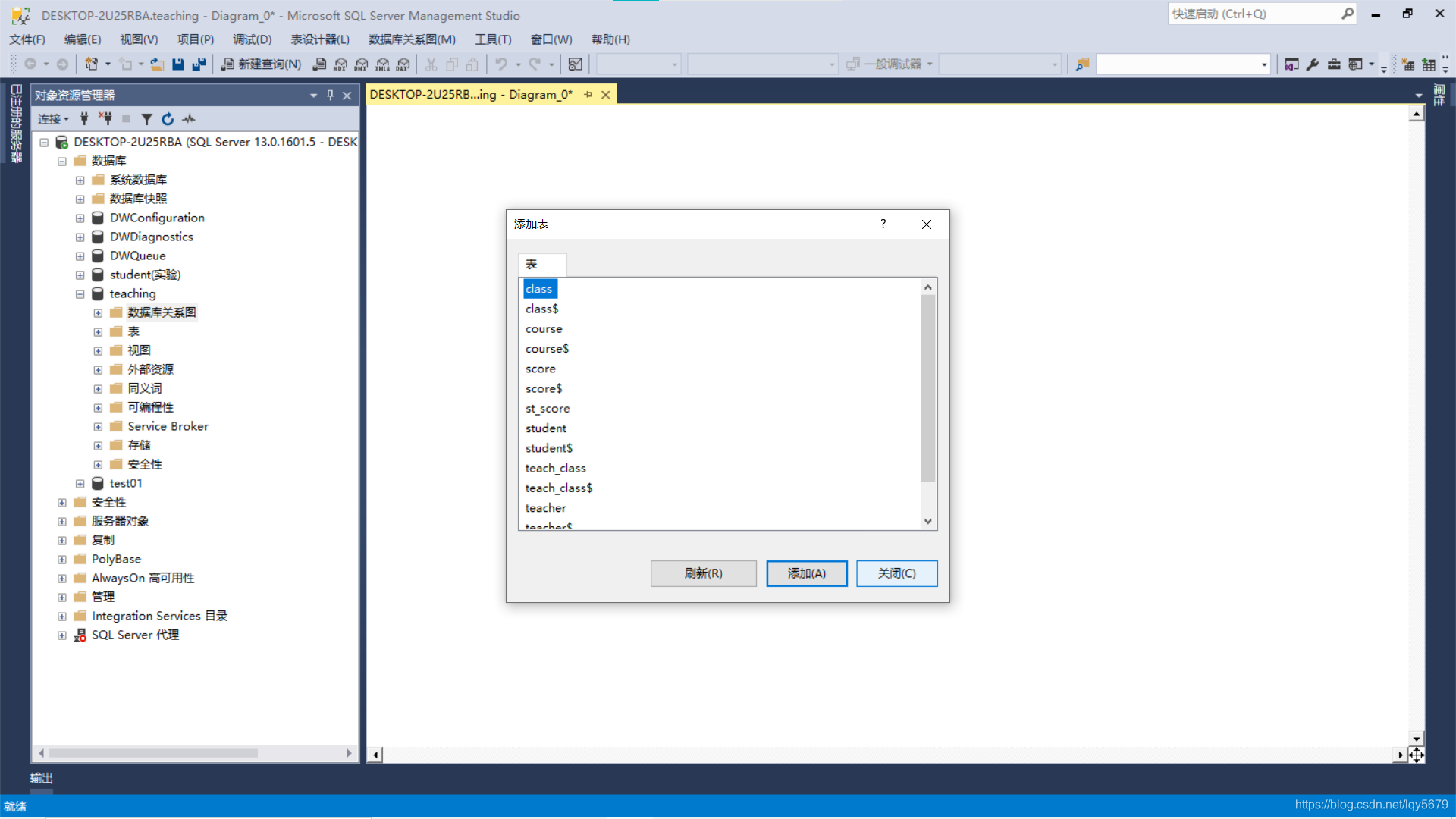Save the diagram with the floppy icon

(x=178, y=64)
